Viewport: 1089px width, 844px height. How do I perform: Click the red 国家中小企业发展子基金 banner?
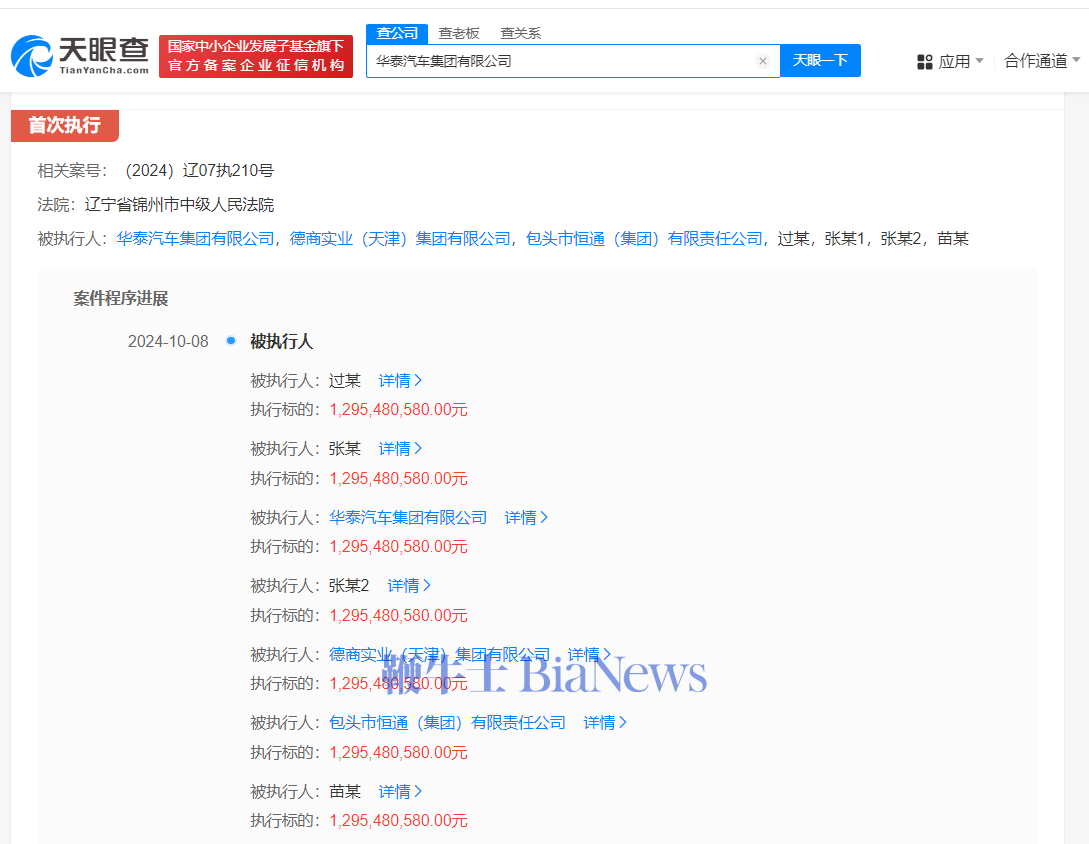[x=256, y=56]
